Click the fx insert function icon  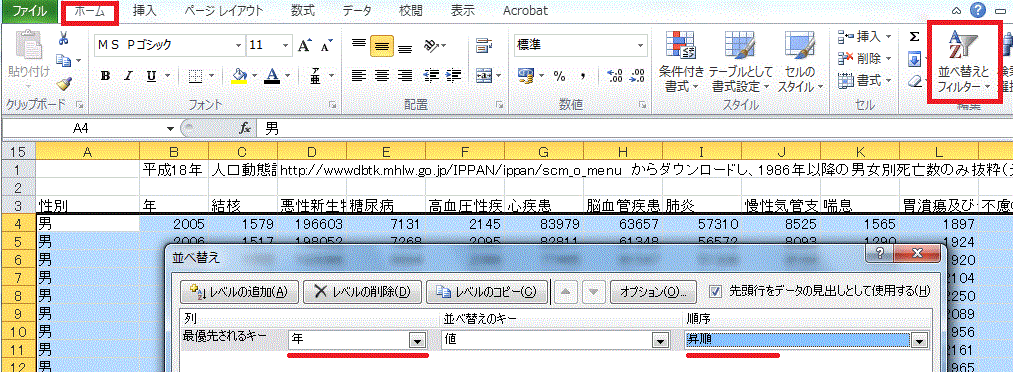[245, 129]
